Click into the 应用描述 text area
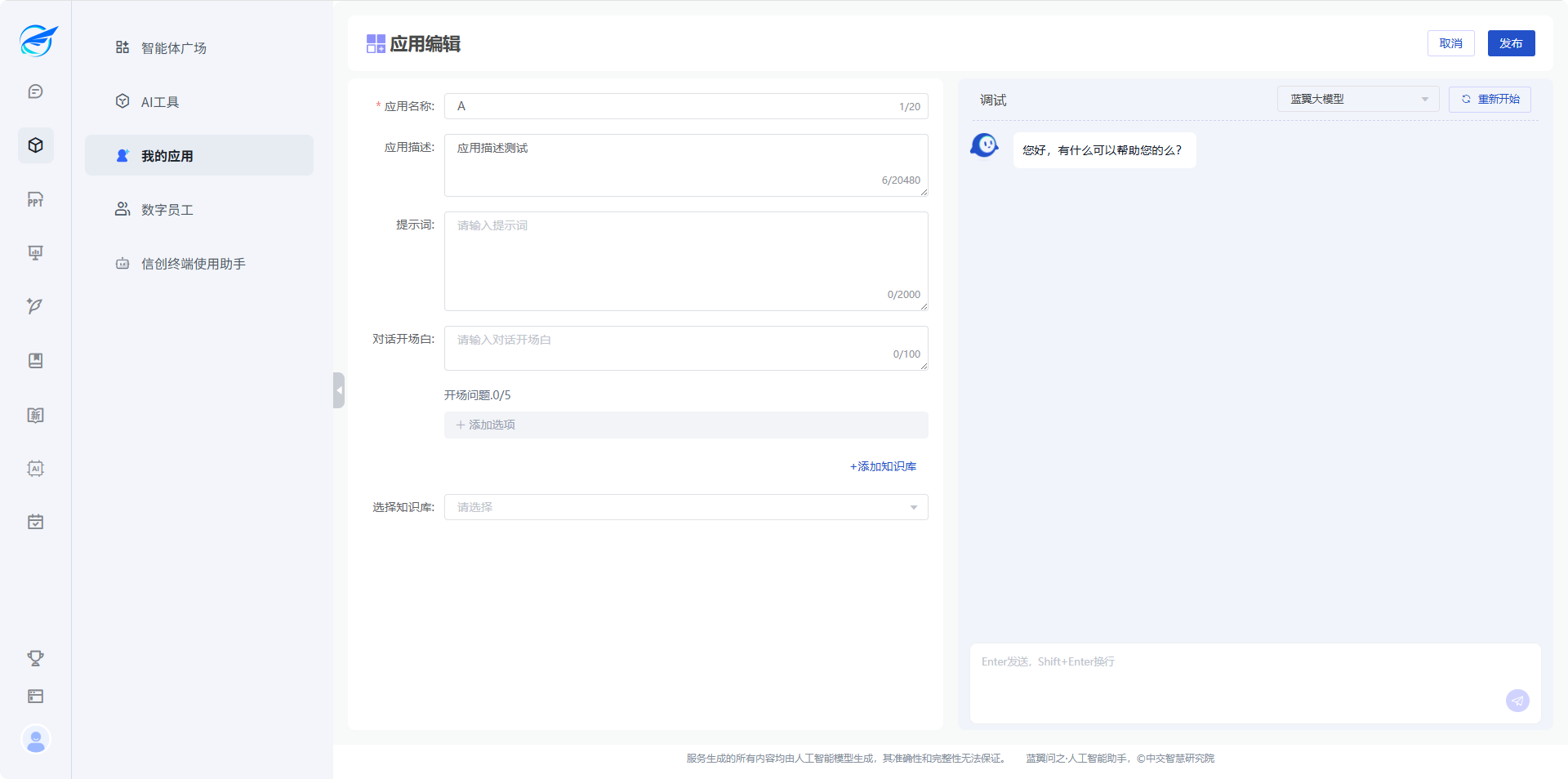1568x779 pixels. (686, 165)
